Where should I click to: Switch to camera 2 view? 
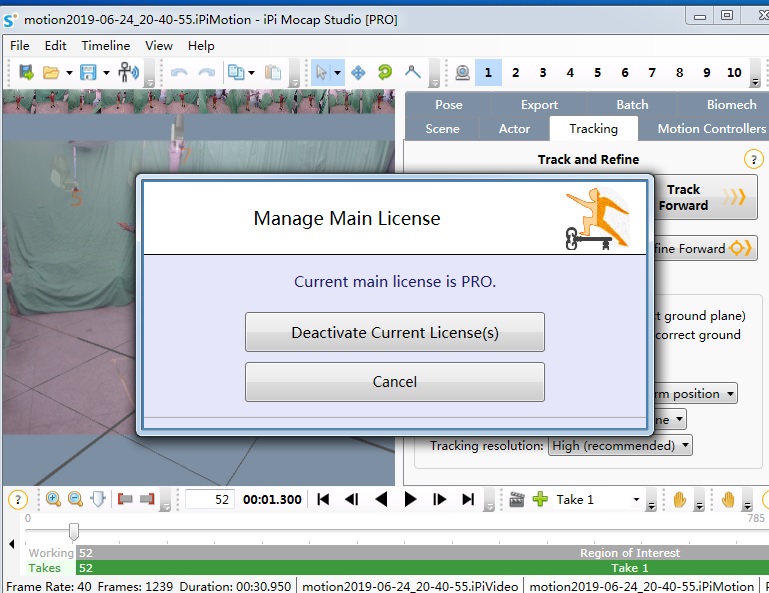(515, 73)
